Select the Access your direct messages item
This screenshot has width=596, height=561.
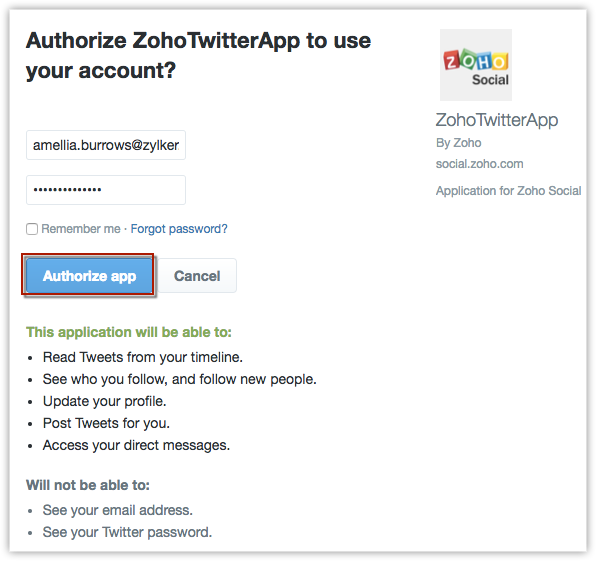136,445
